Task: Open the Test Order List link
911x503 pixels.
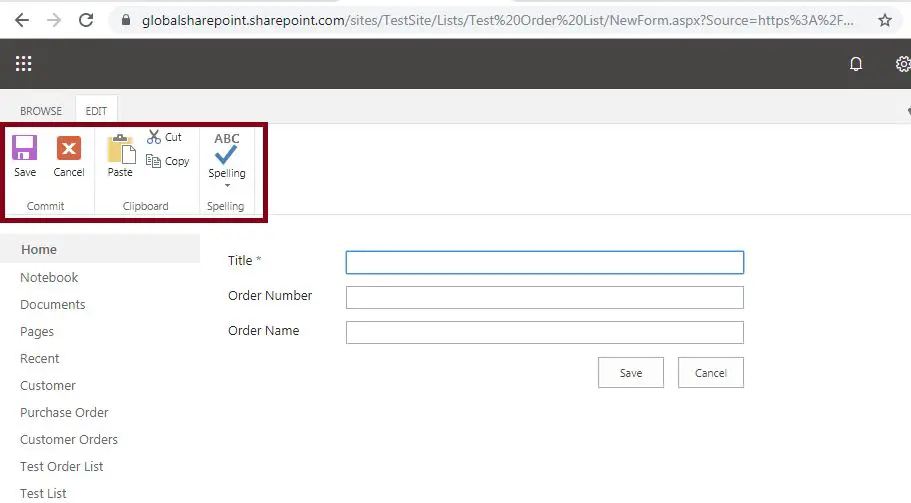Action: point(62,466)
